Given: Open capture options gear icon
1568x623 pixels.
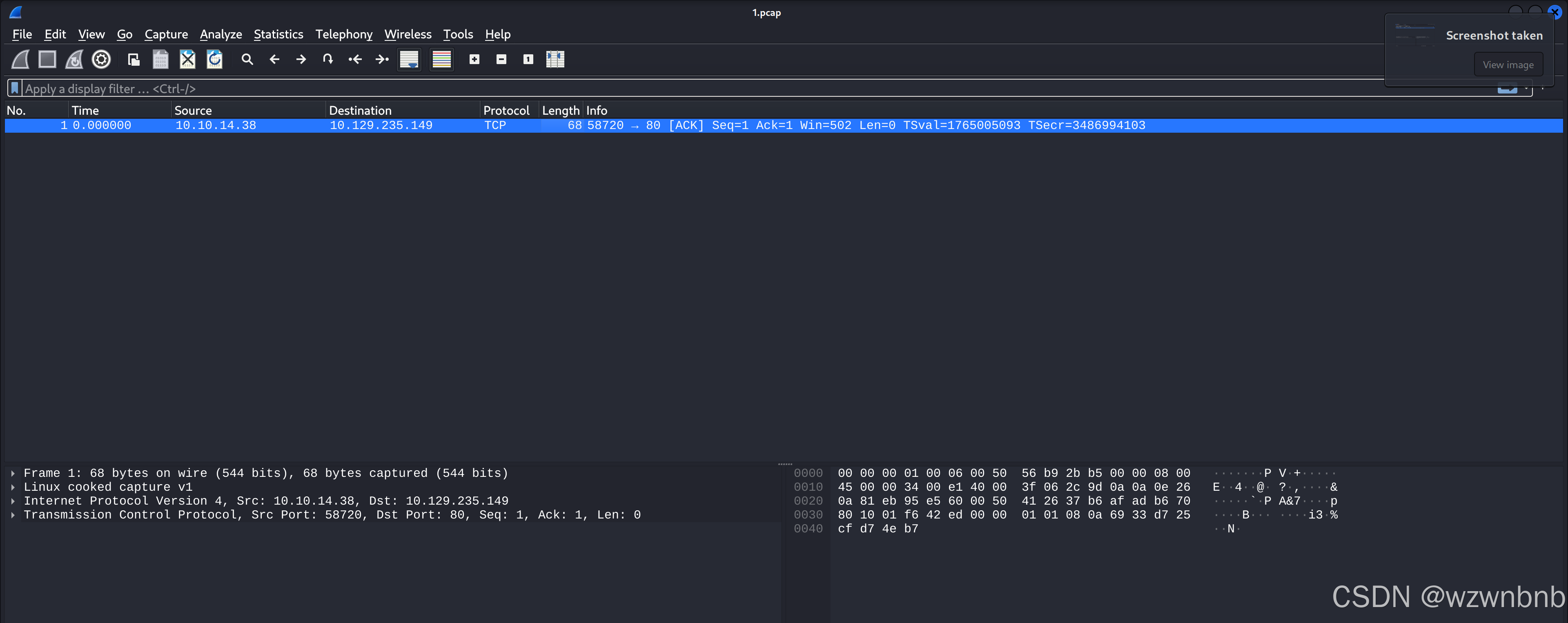Looking at the screenshot, I should [x=101, y=59].
